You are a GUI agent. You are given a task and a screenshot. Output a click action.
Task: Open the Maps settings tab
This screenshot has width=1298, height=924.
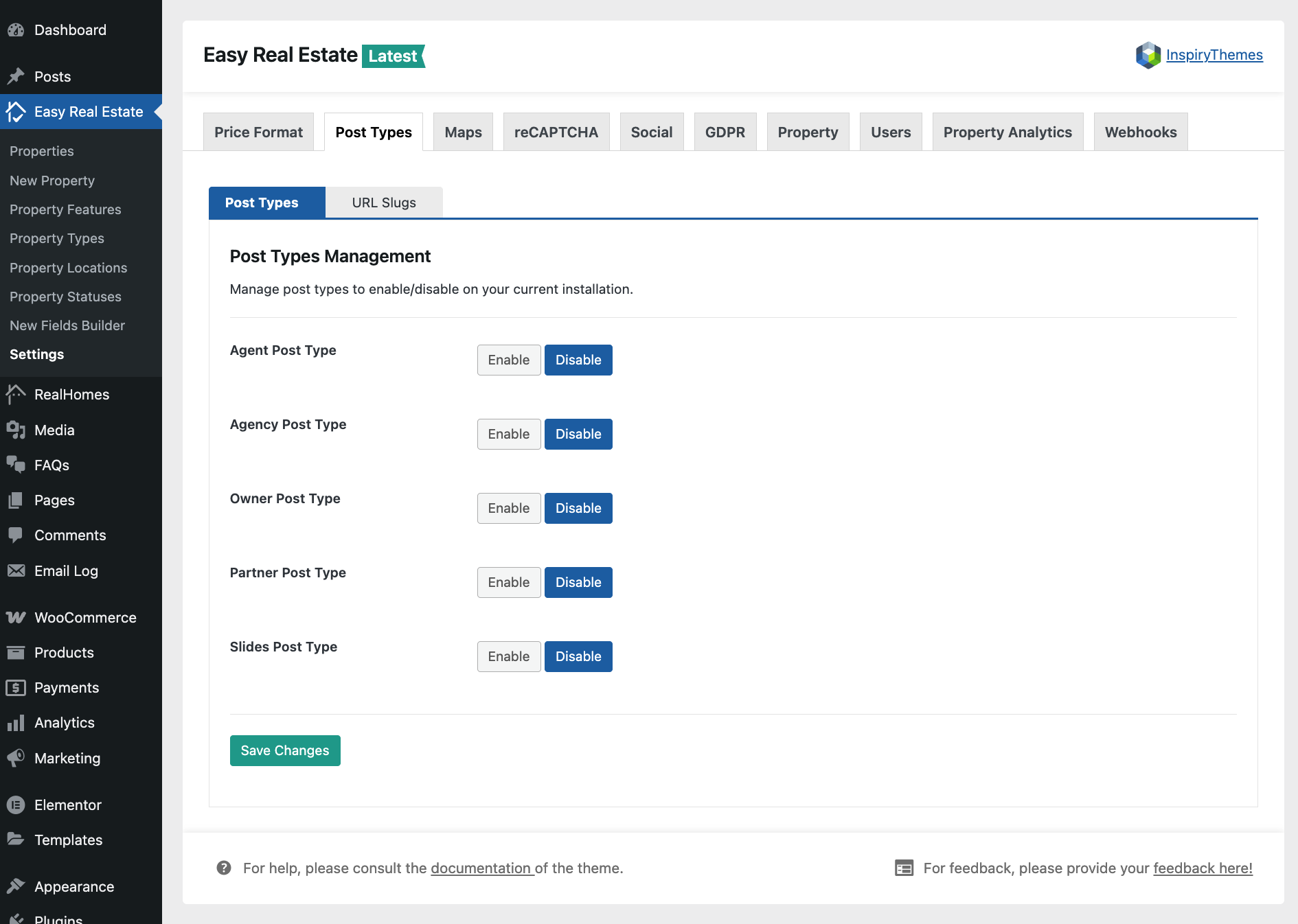(463, 132)
